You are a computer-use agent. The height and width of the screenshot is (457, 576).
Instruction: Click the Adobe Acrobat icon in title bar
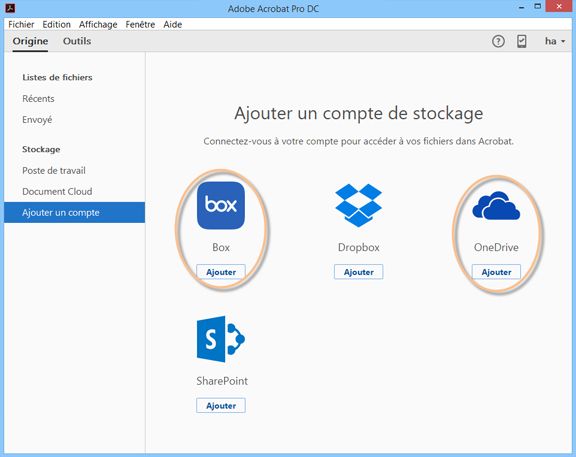(x=10, y=8)
